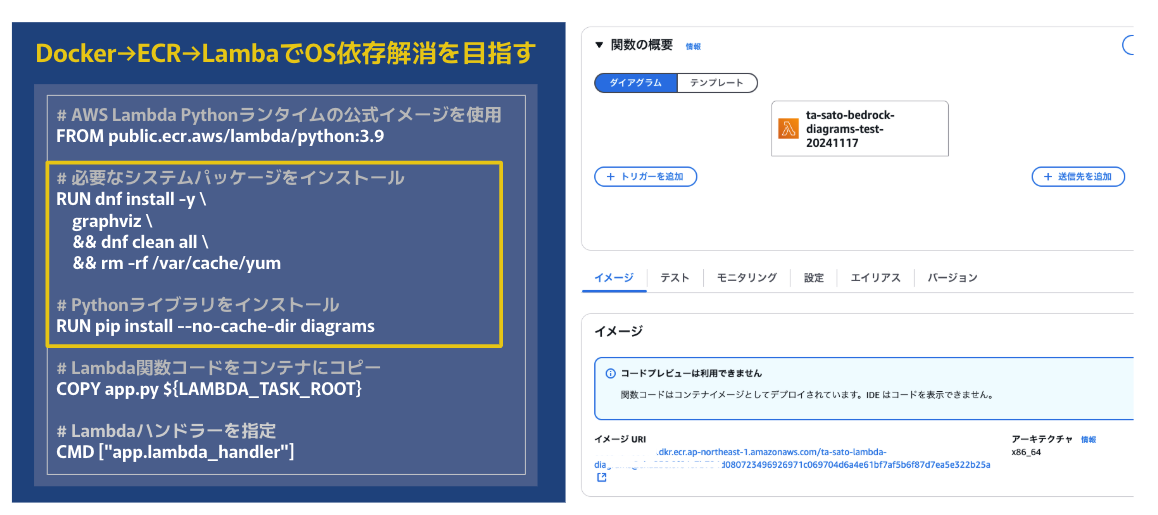Select the # Lambda関数コードをコンテナにコピー comment

click(x=219, y=367)
